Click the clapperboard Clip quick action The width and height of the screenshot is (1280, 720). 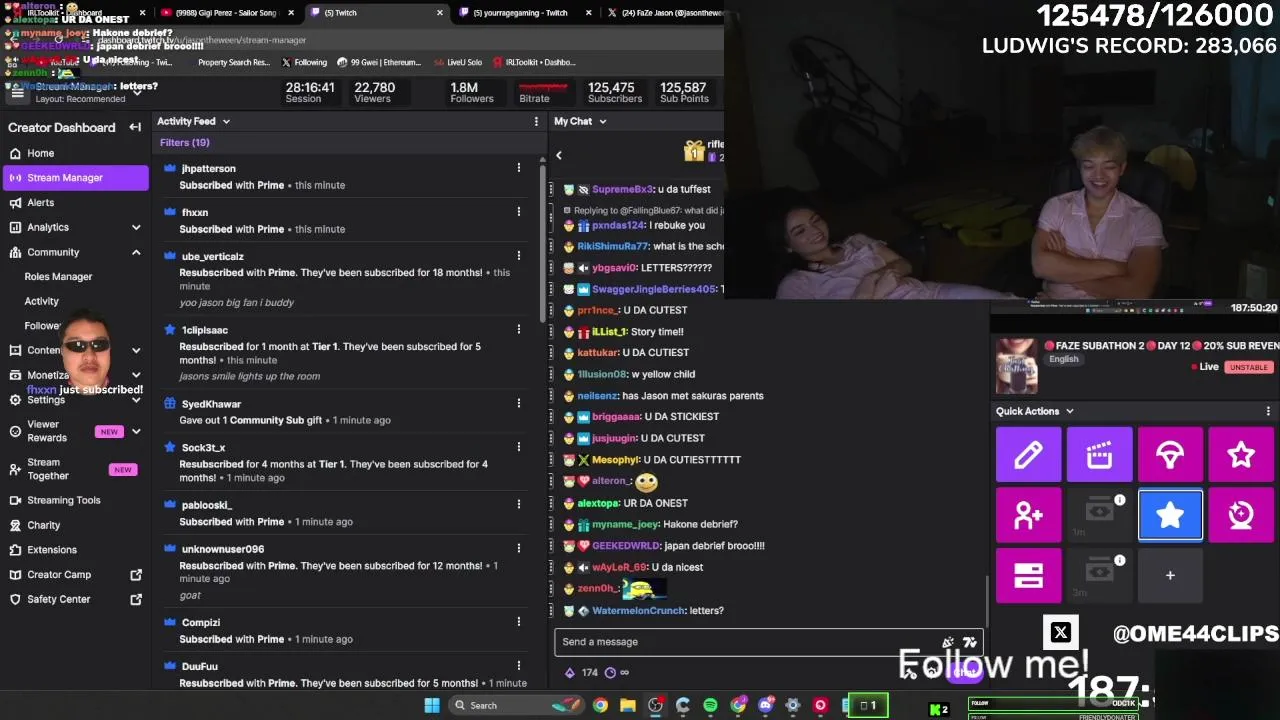click(x=1099, y=455)
